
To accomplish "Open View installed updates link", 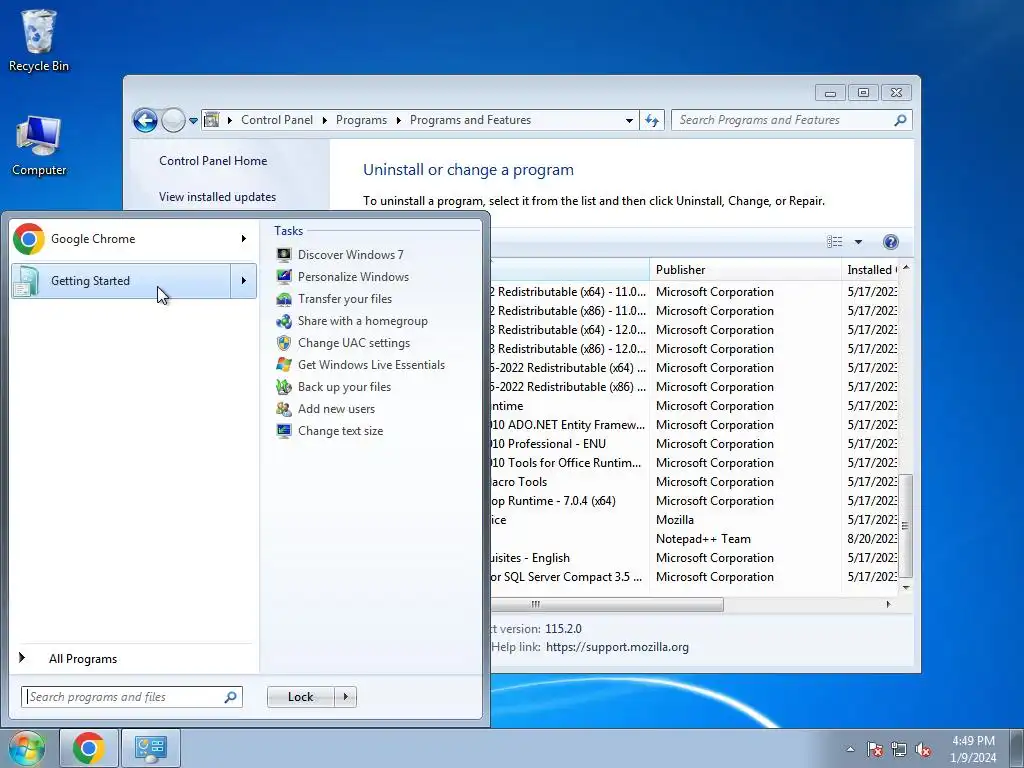I will click(217, 197).
